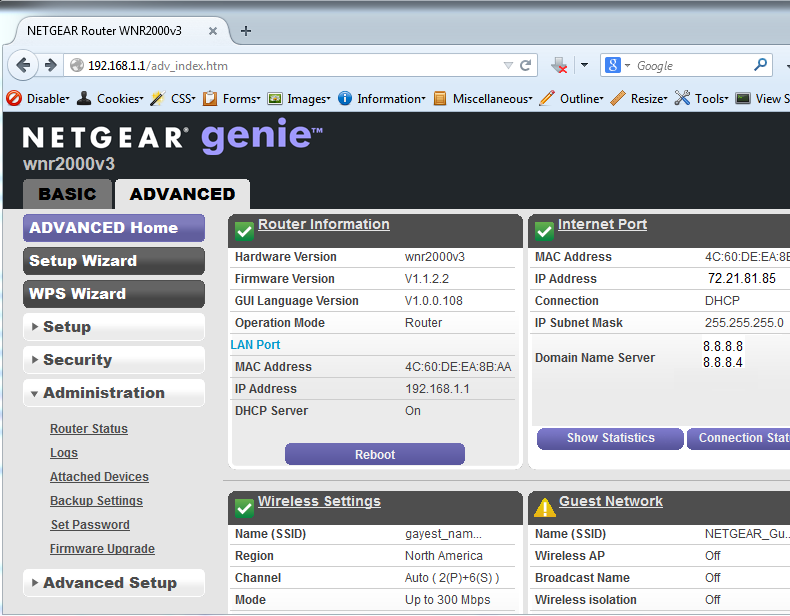The width and height of the screenshot is (790, 616).
Task: Open the Firmware Upgrade link
Action: [x=102, y=549]
